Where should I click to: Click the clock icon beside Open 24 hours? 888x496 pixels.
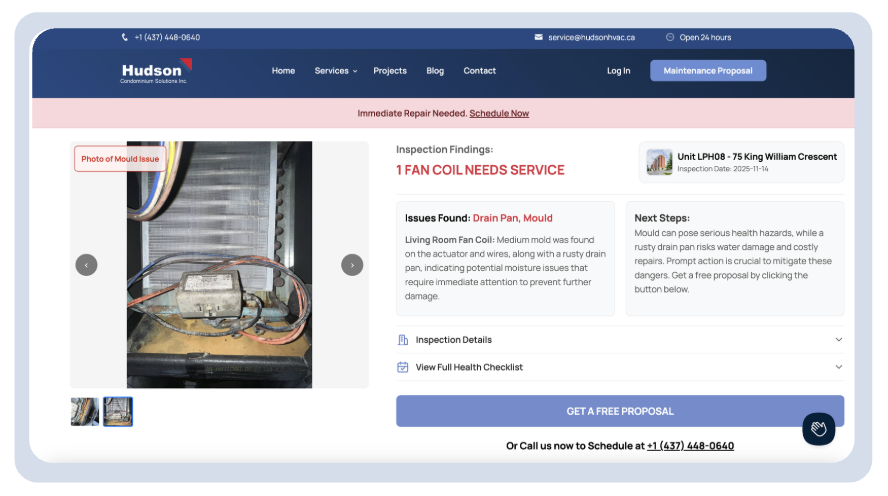click(x=670, y=37)
